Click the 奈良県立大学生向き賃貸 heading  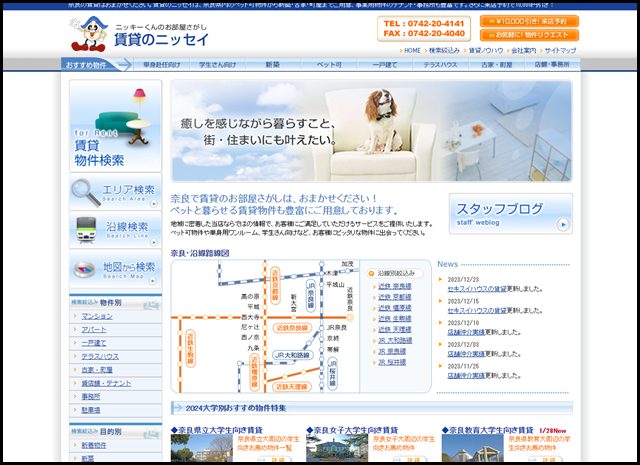coord(217,430)
